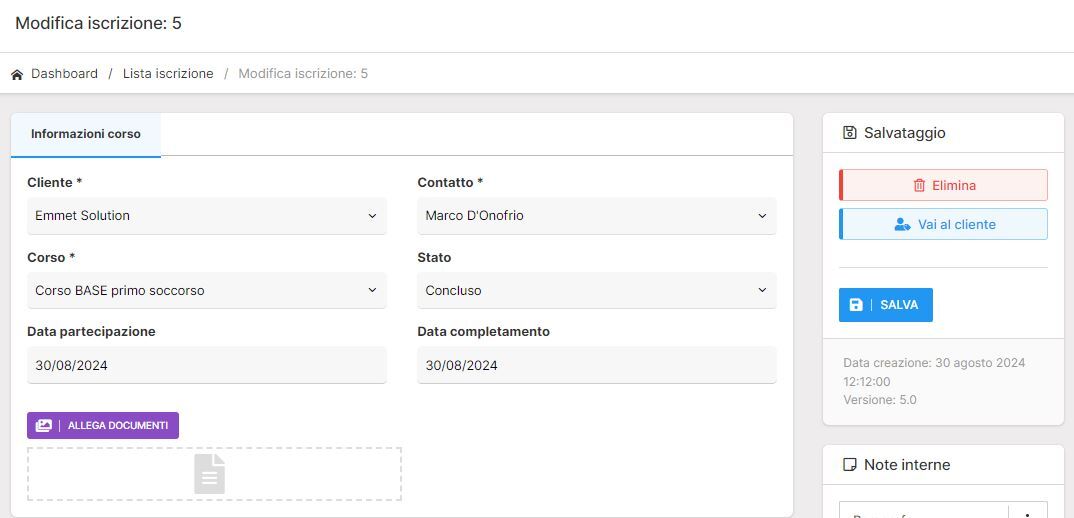Change the Stato dropdown value
The width and height of the screenshot is (1074, 518).
point(596,291)
